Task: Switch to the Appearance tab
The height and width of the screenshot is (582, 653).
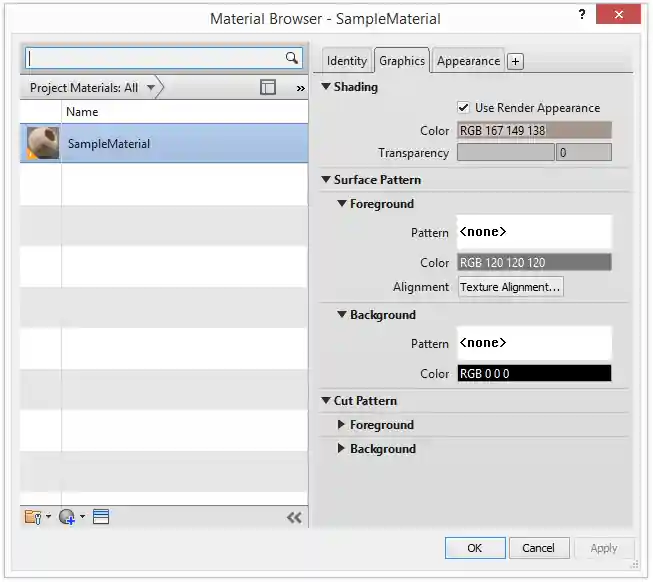Action: (468, 61)
